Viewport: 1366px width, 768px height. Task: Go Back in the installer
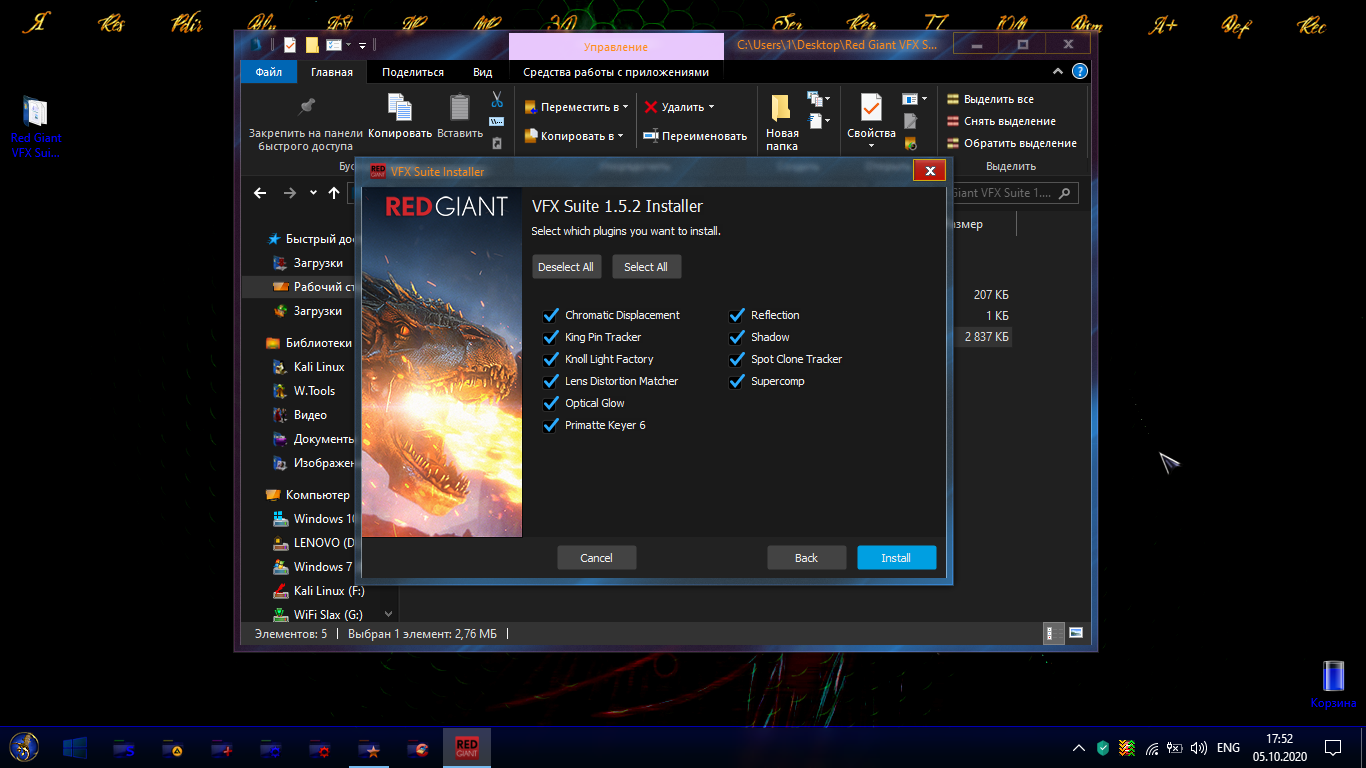[807, 558]
